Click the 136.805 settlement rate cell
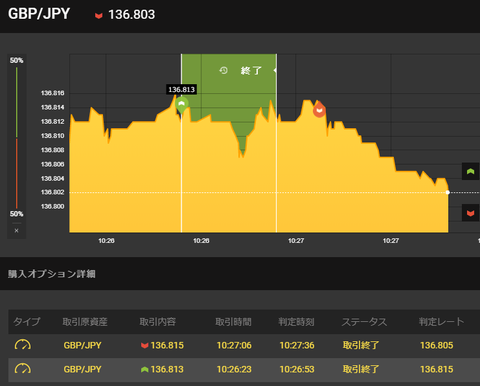Viewport: 480px width, 386px height. [437, 345]
